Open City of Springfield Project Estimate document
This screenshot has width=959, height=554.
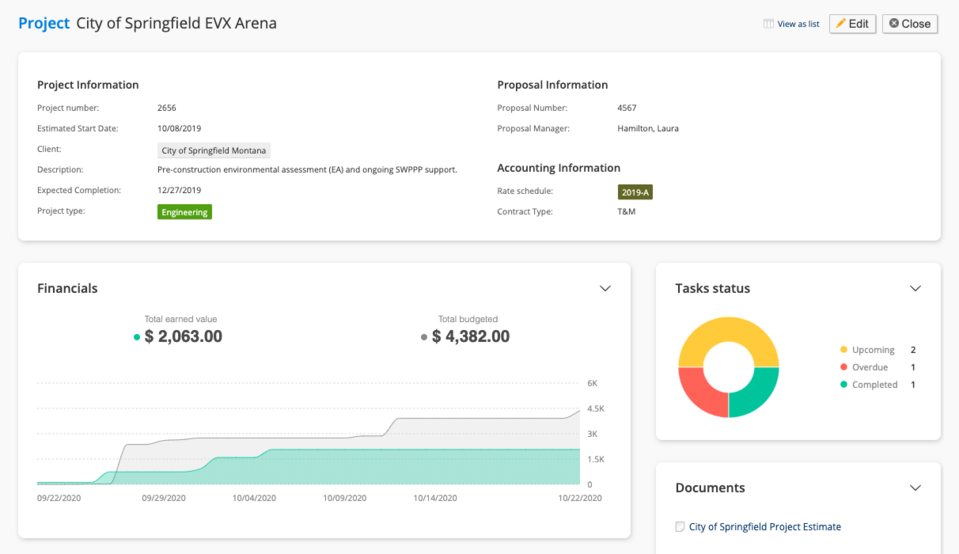[765, 527]
